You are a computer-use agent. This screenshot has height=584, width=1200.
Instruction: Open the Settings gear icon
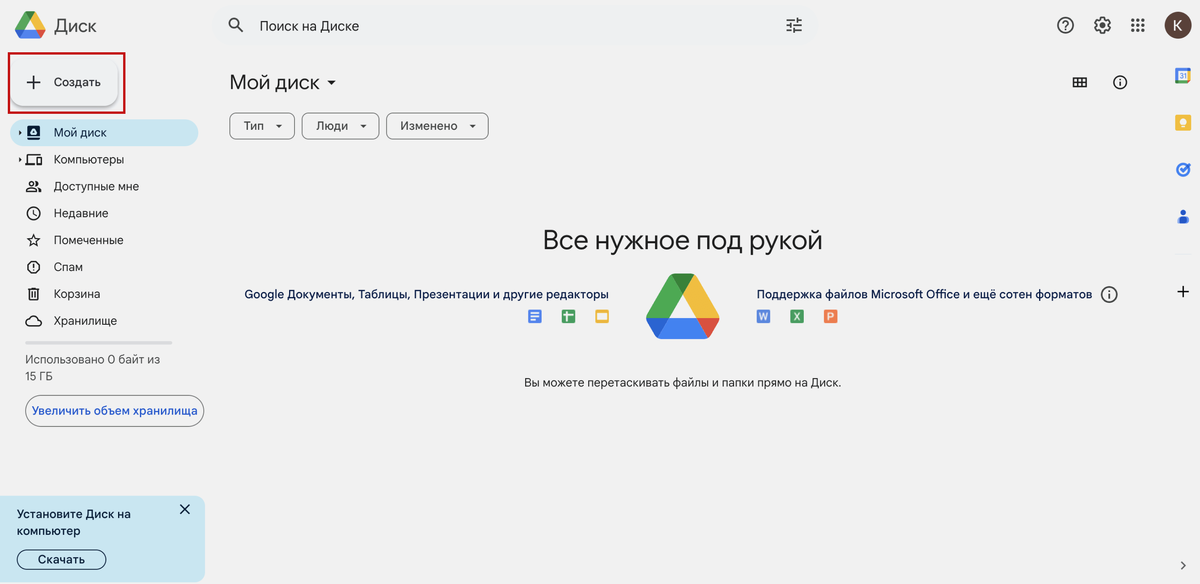point(1102,26)
